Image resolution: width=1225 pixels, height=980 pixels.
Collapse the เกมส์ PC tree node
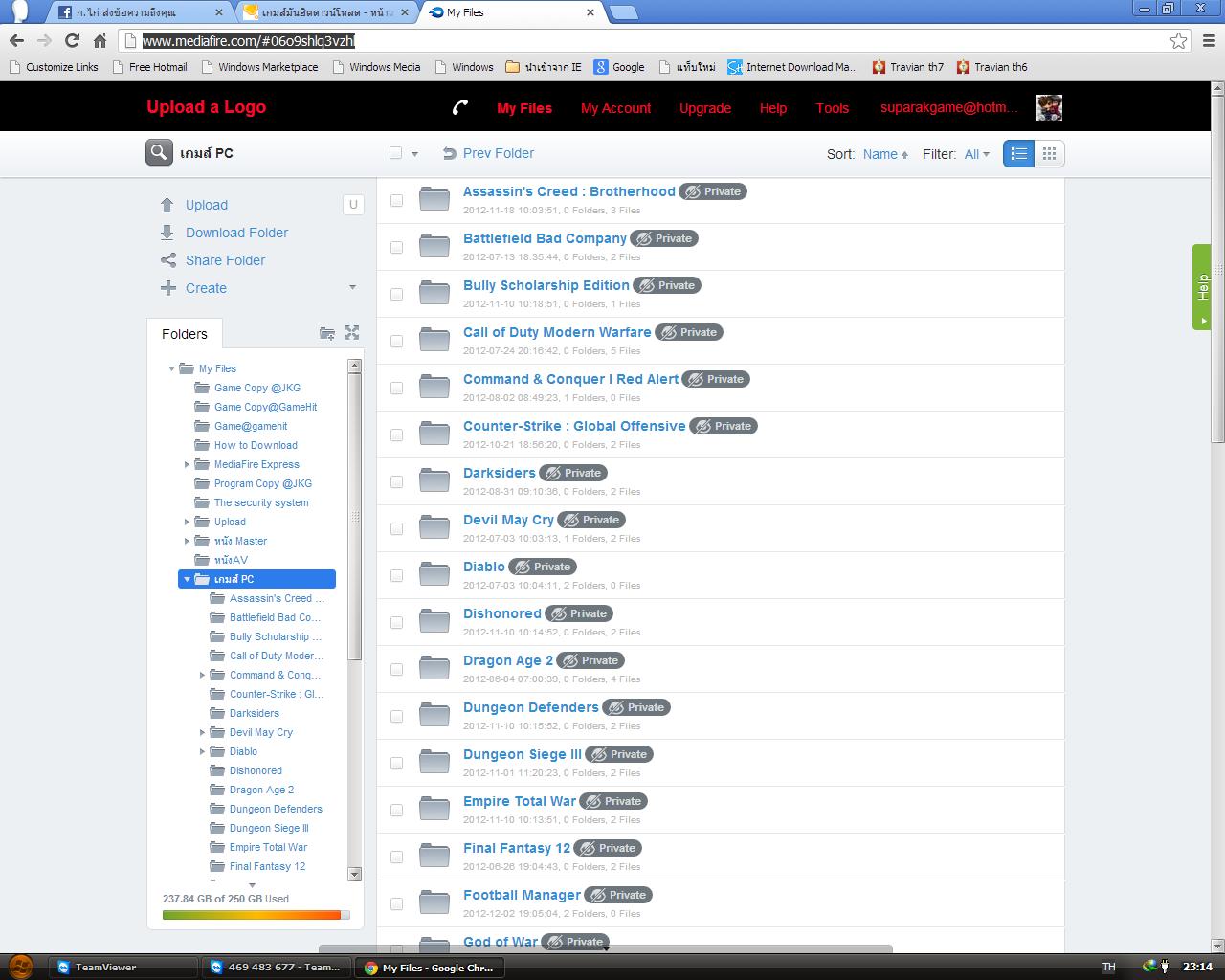coord(187,579)
